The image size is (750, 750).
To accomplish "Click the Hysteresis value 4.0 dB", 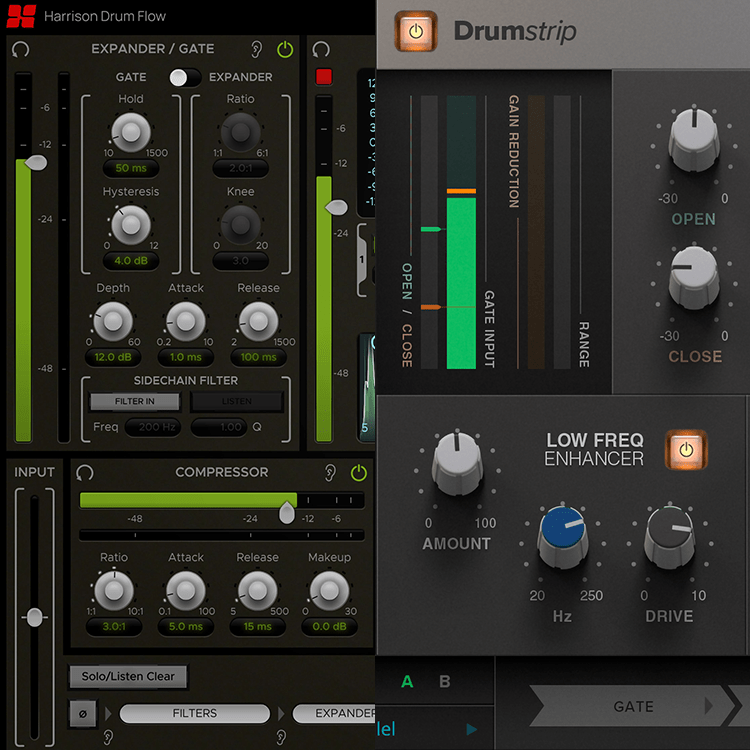I will click(131, 261).
